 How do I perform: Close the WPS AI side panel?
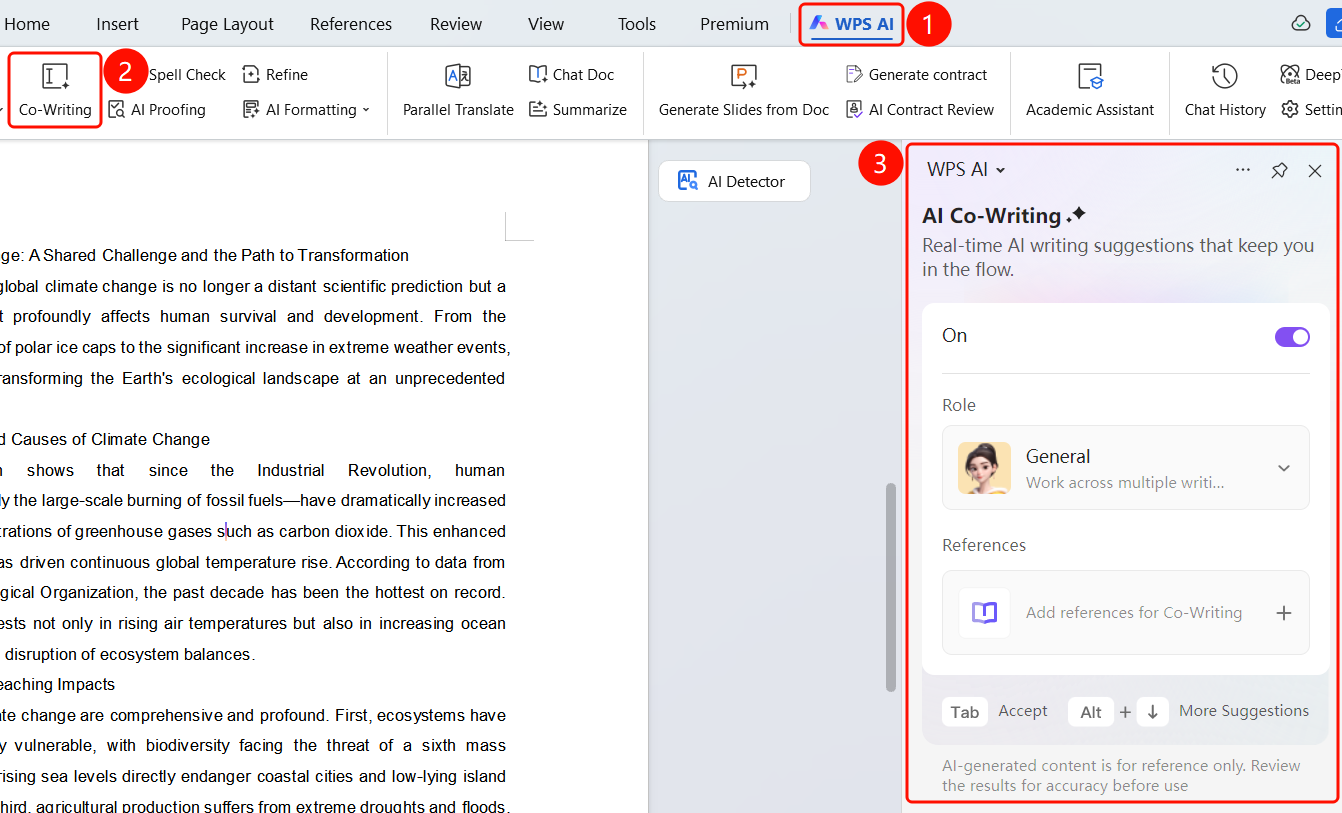click(x=1315, y=170)
